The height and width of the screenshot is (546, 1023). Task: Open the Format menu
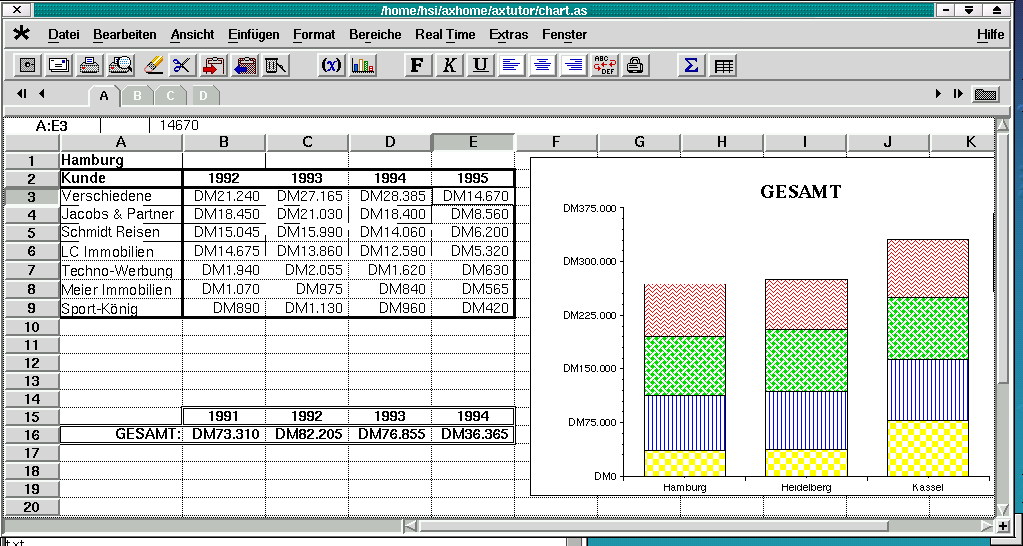314,34
